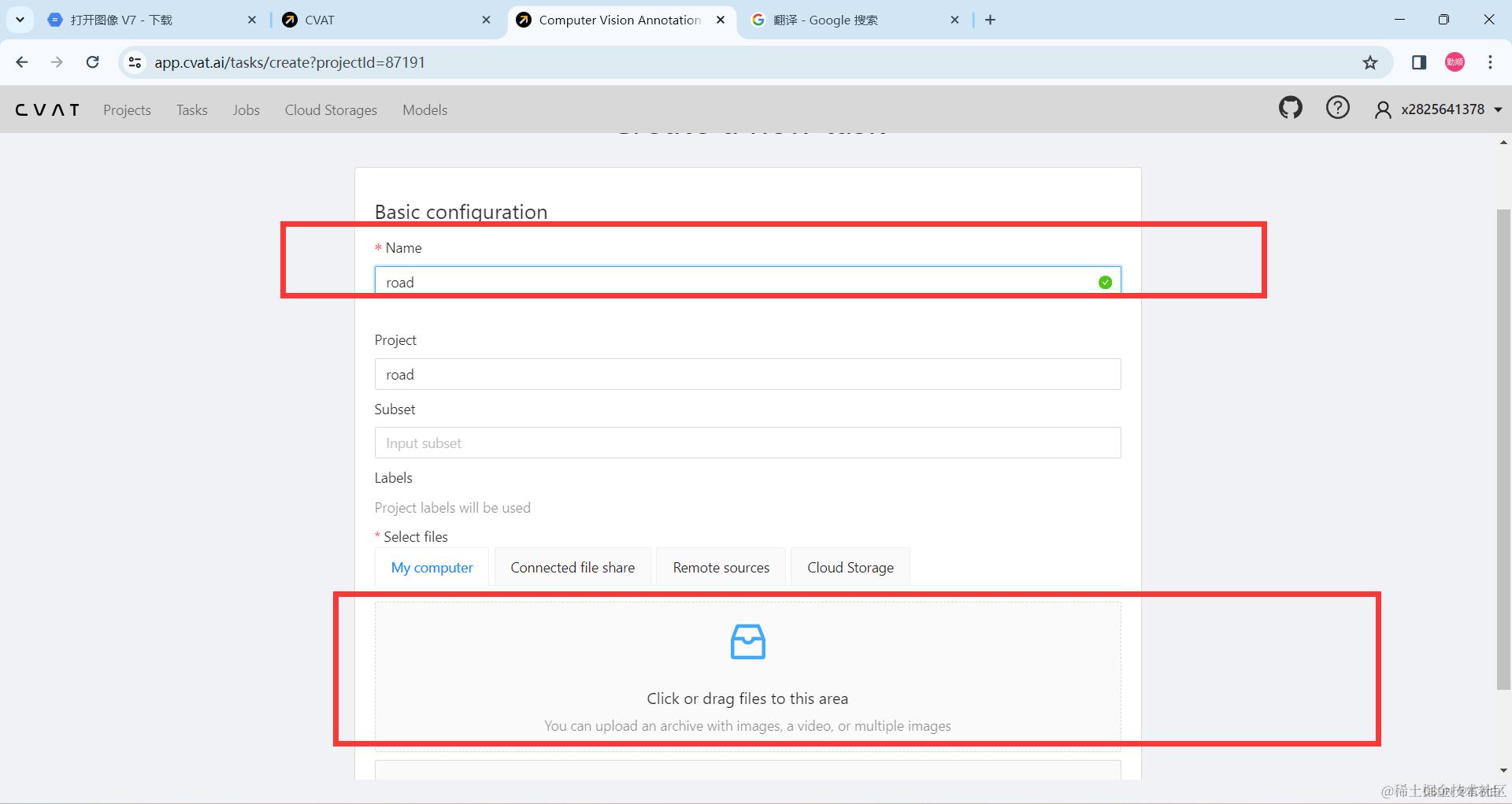
Task: Click the task Name input field
Action: point(747,282)
